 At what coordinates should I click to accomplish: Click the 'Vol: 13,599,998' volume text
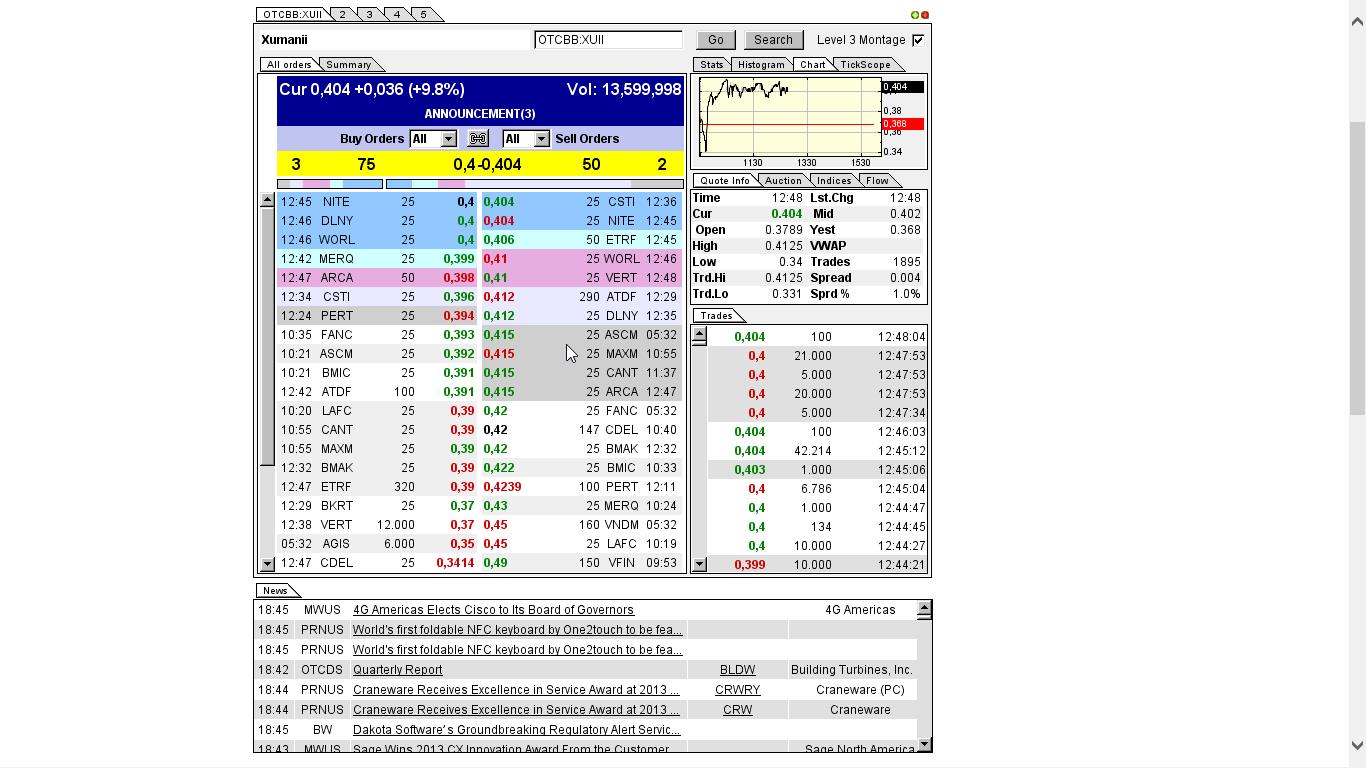624,90
